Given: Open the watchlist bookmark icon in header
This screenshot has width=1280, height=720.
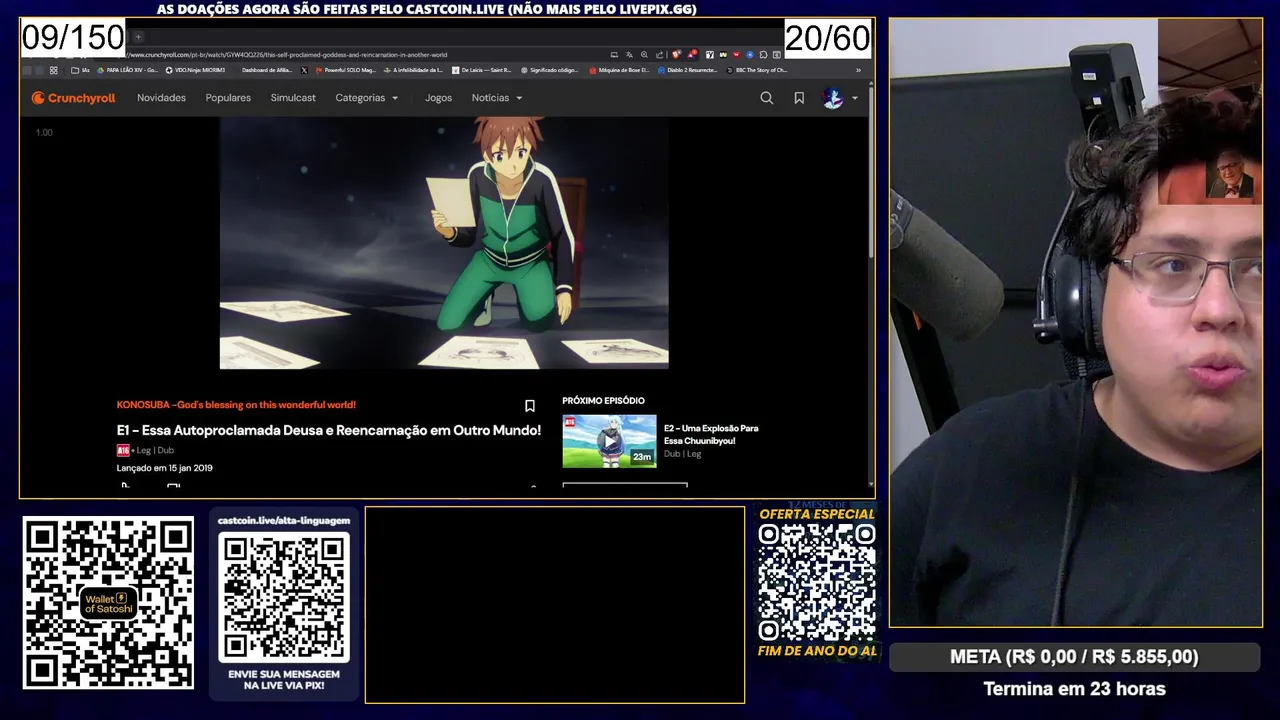Looking at the screenshot, I should [799, 98].
